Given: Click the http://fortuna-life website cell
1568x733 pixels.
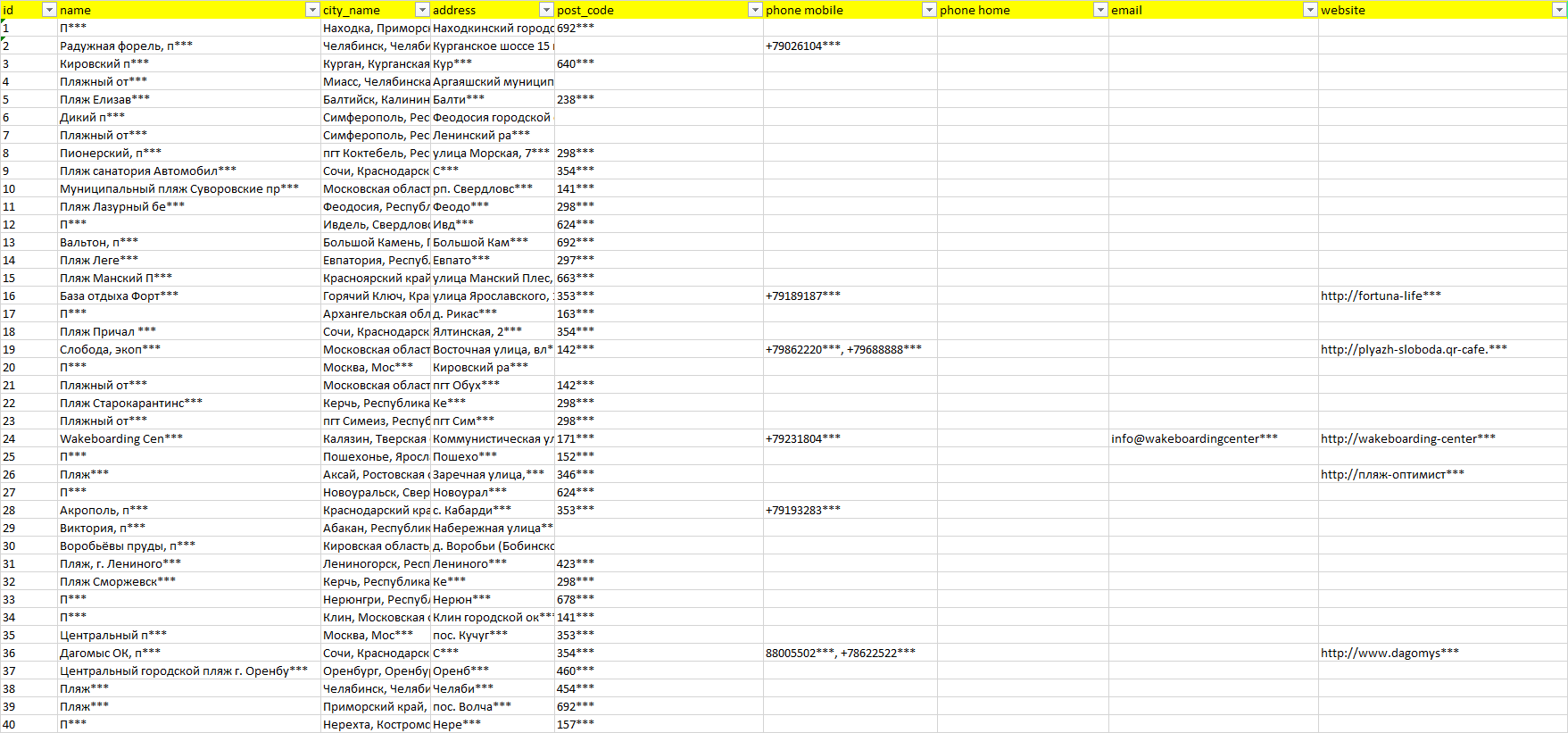Looking at the screenshot, I should coord(1381,296).
